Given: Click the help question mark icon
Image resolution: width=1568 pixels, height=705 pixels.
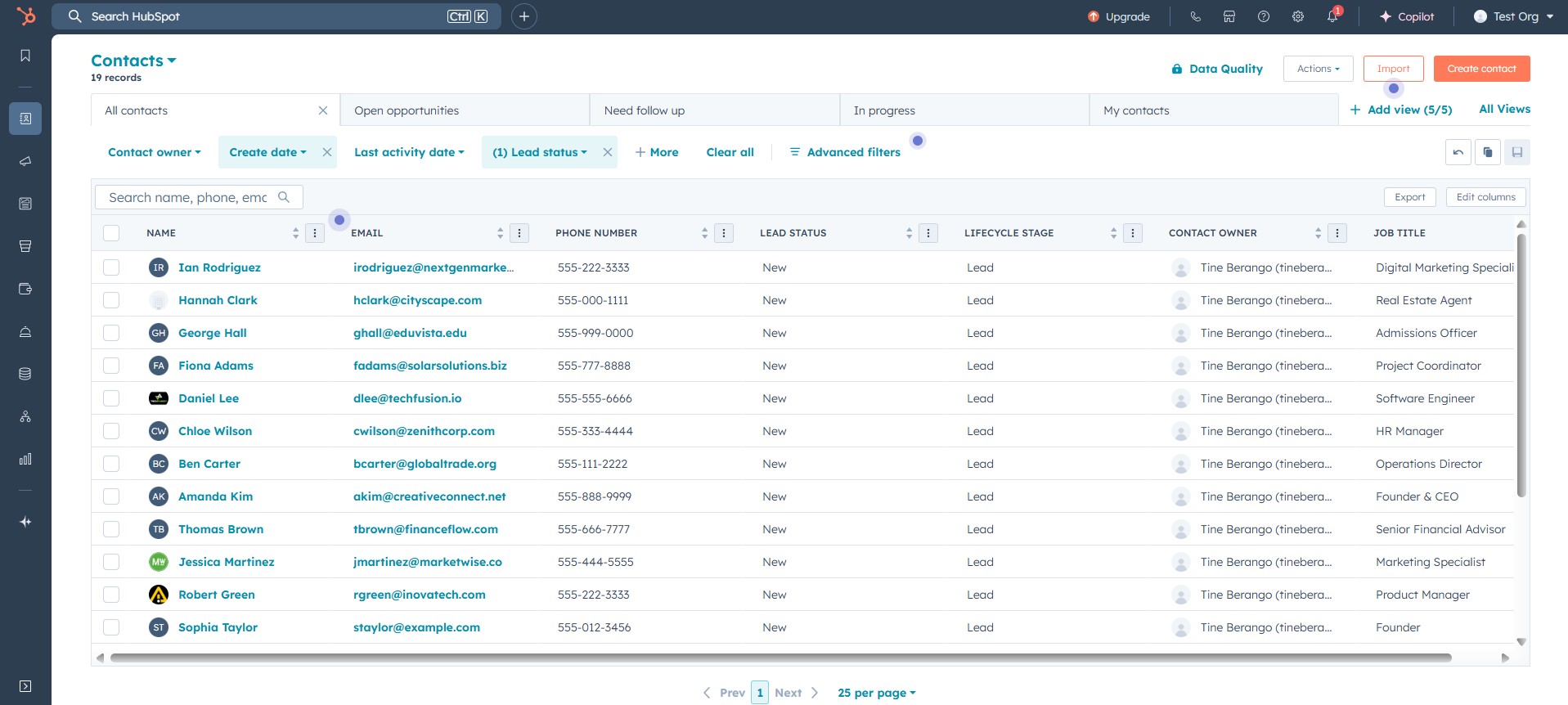Looking at the screenshot, I should click(x=1263, y=16).
